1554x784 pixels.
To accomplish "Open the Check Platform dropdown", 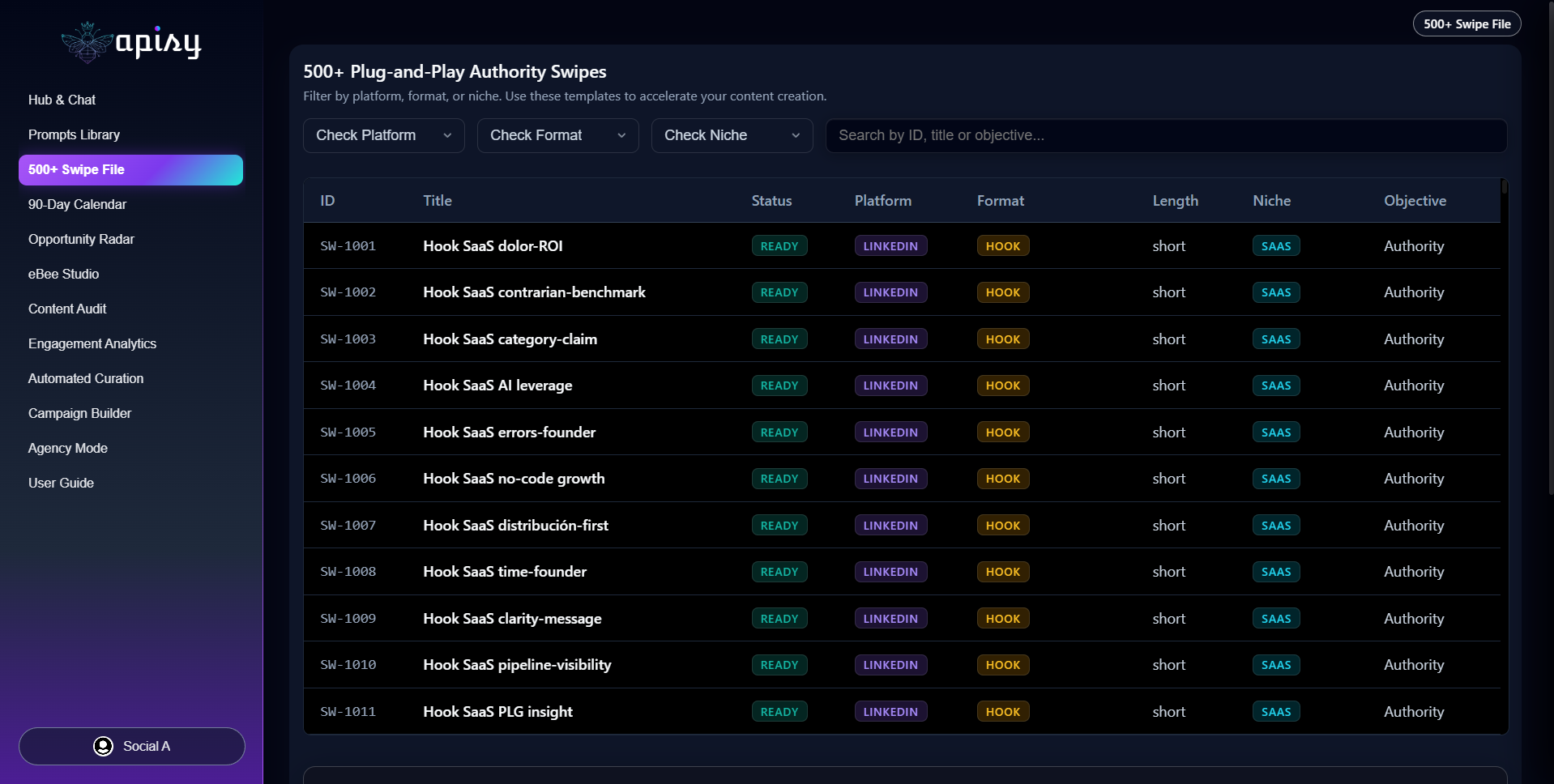I will click(384, 135).
